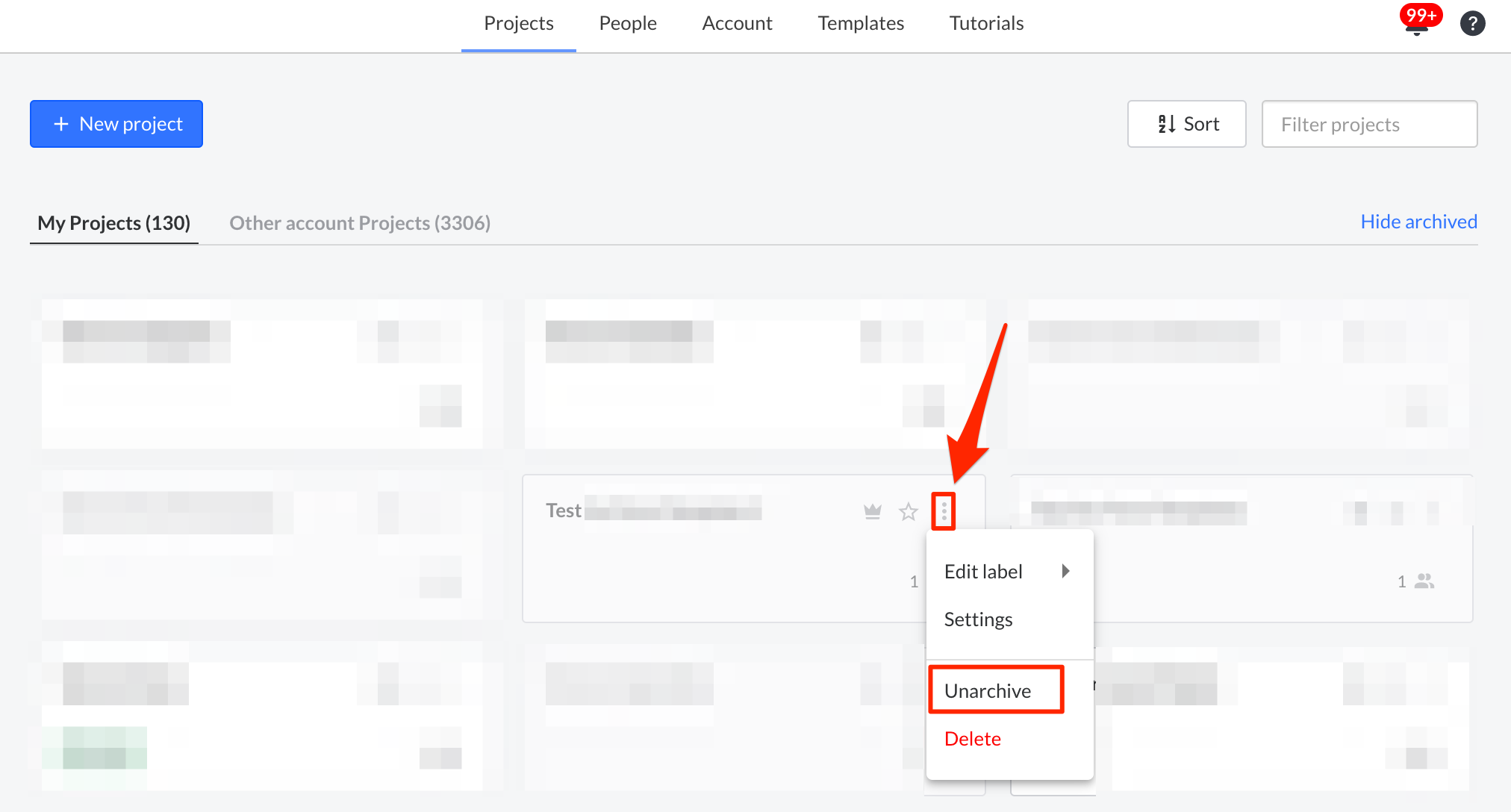Open the Filter projects field
Viewport: 1511px width, 812px height.
tap(1368, 123)
